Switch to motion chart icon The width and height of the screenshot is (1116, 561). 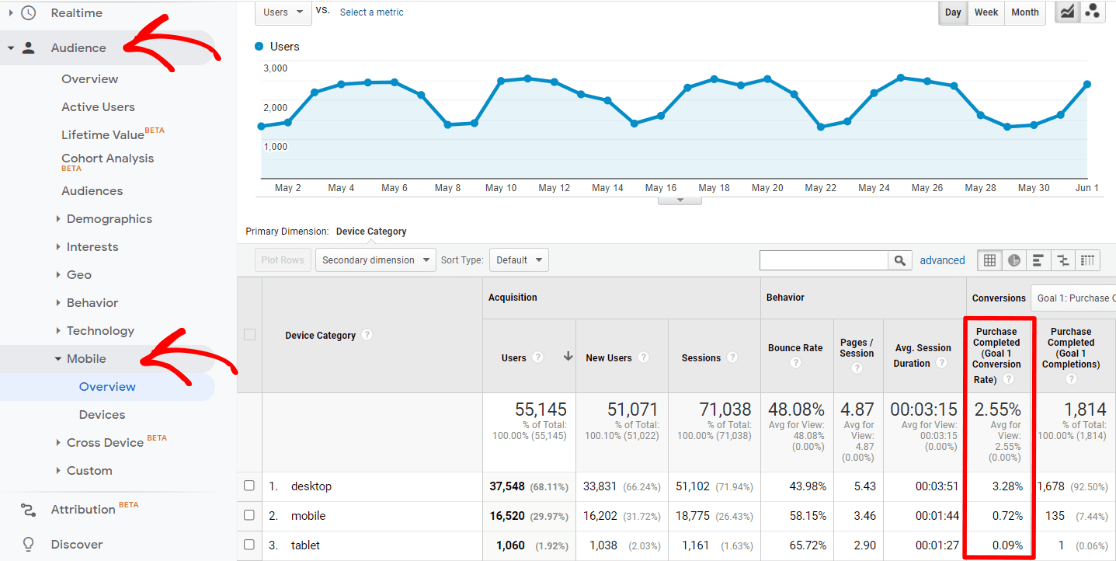click(1091, 12)
